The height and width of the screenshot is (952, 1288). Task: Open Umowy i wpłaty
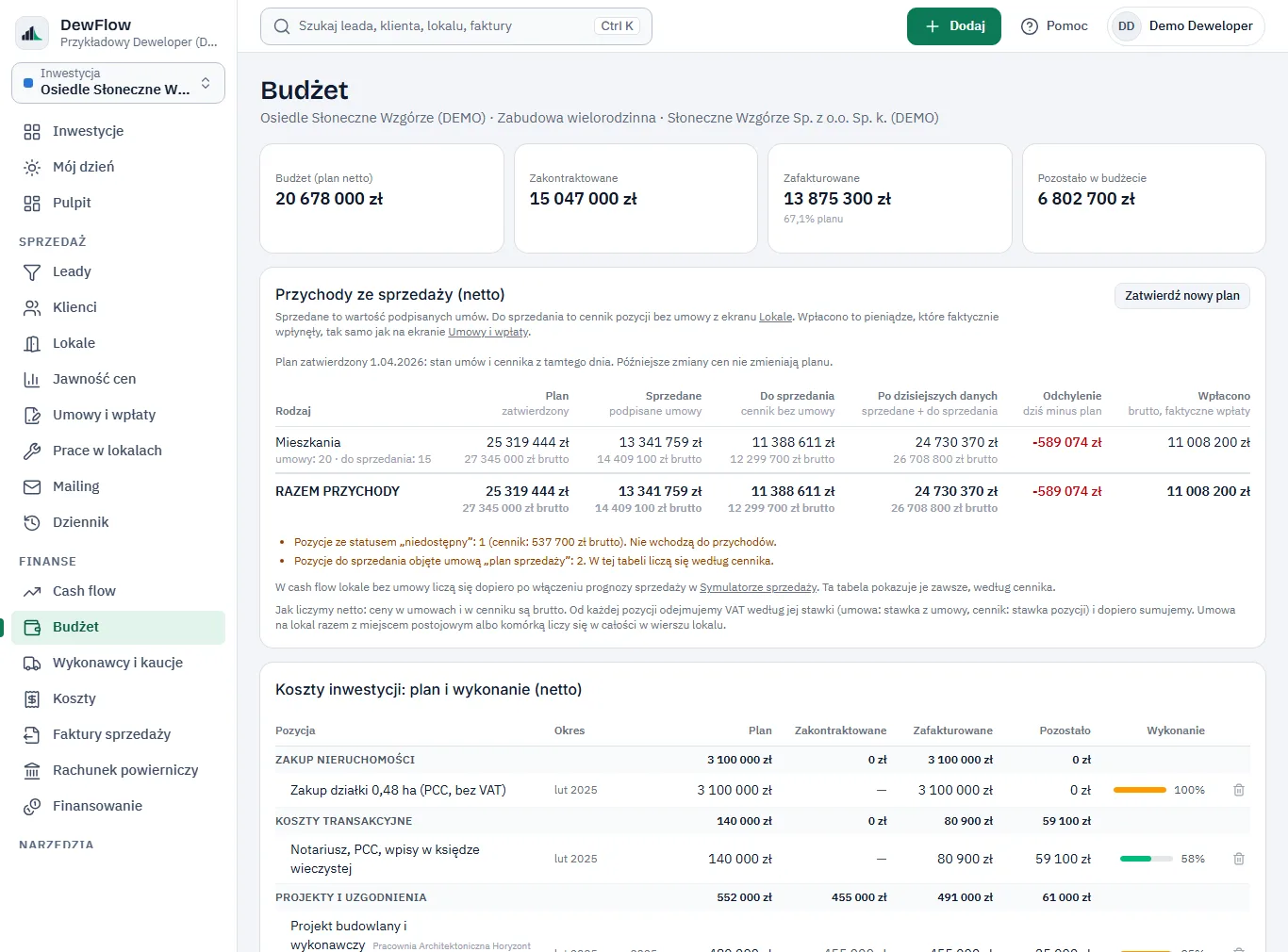[118, 415]
